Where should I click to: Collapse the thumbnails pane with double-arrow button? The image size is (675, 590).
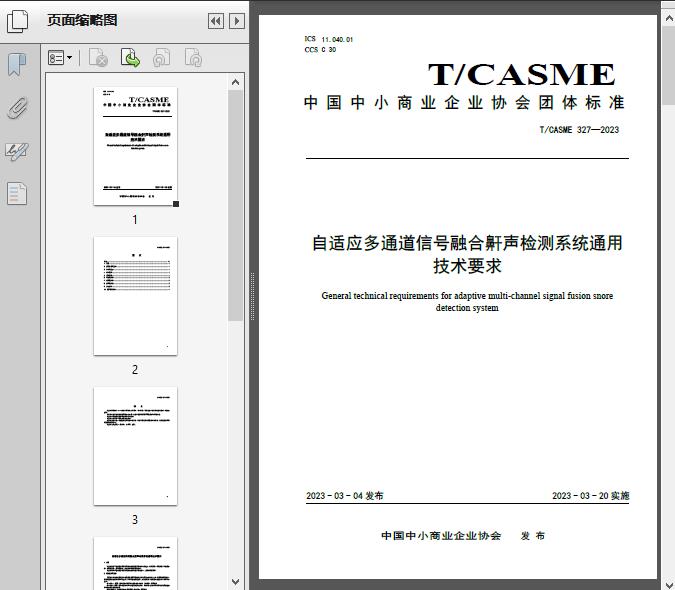[216, 21]
